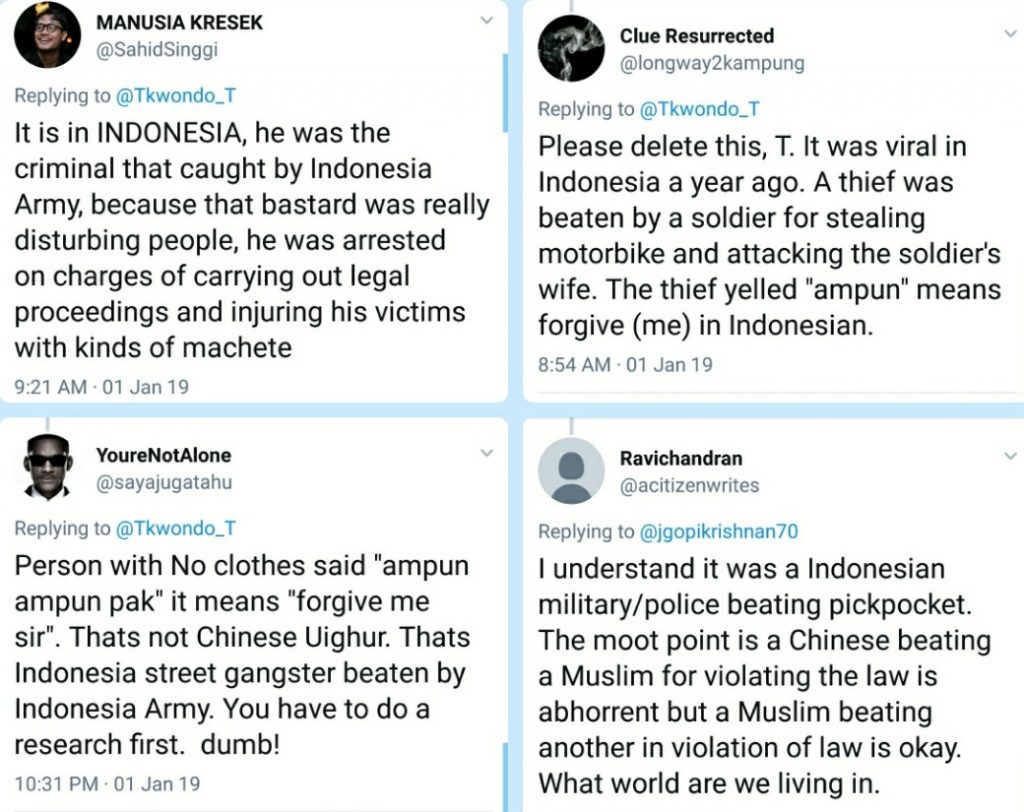Visit the @longway2kampung handle
The image size is (1024, 812).
[711, 63]
